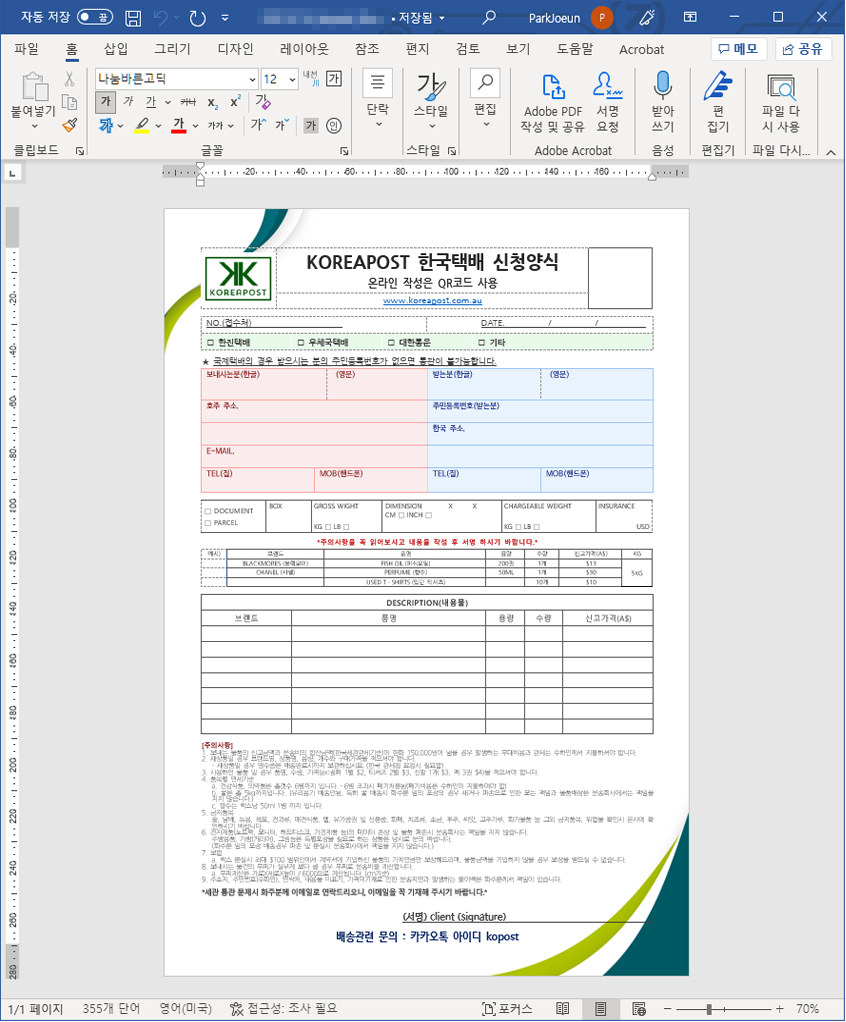Click the Phonetic Guide icon
Image resolution: width=846 pixels, height=1022 pixels.
311,78
